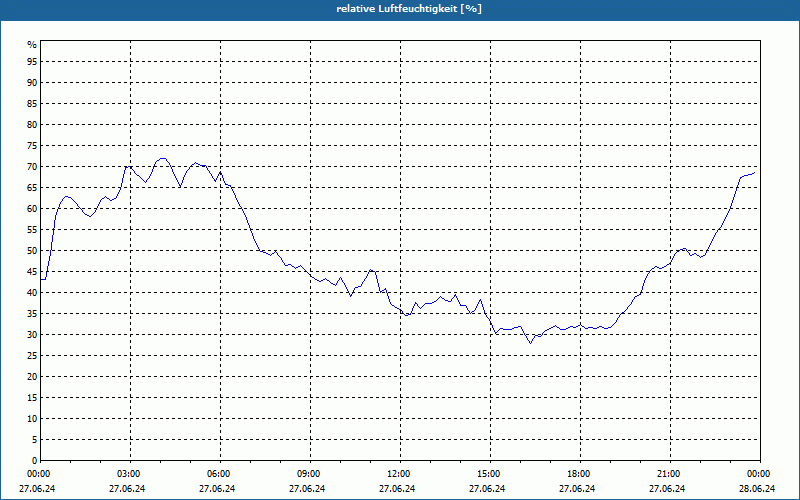Screen dimensions: 800x500
Task: Click the y-axis value '80'
Action: tap(32, 124)
